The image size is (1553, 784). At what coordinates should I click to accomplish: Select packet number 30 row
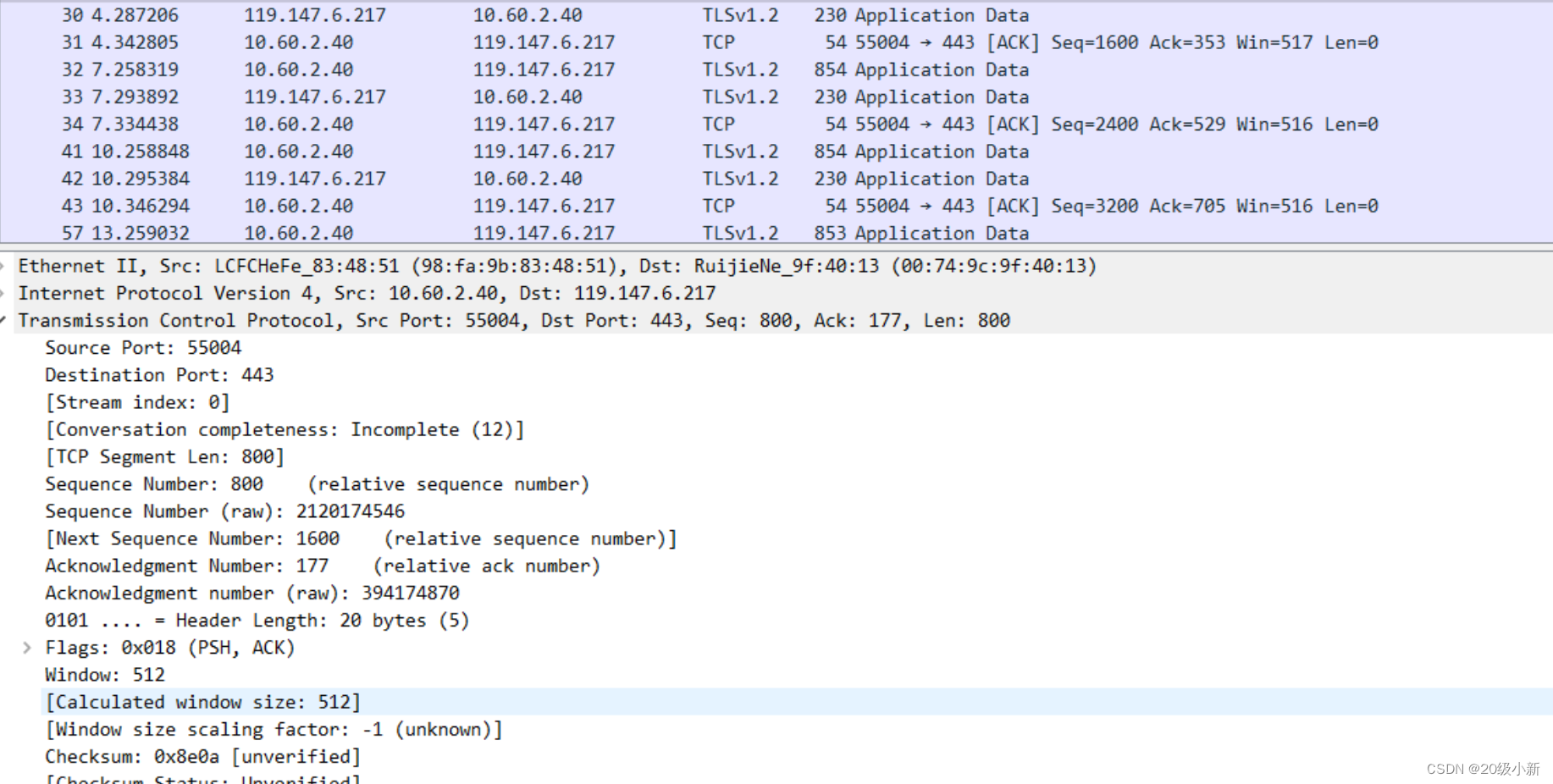[x=776, y=15]
